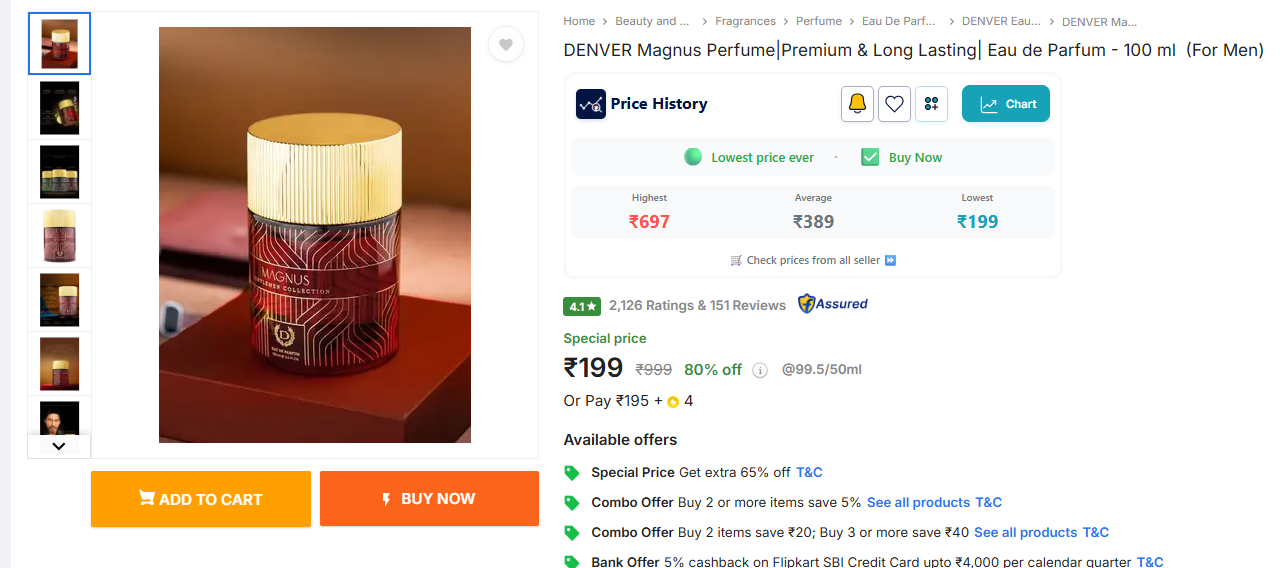
Task: Click the price alert bell icon
Action: point(857,104)
